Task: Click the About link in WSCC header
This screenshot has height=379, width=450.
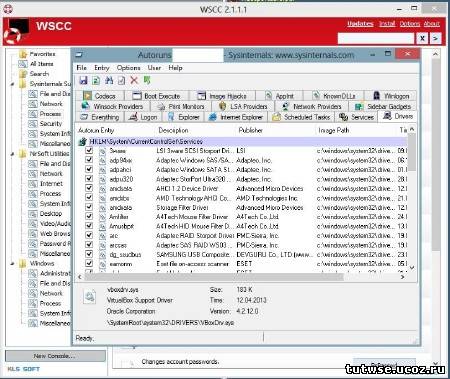Action: 432,24
